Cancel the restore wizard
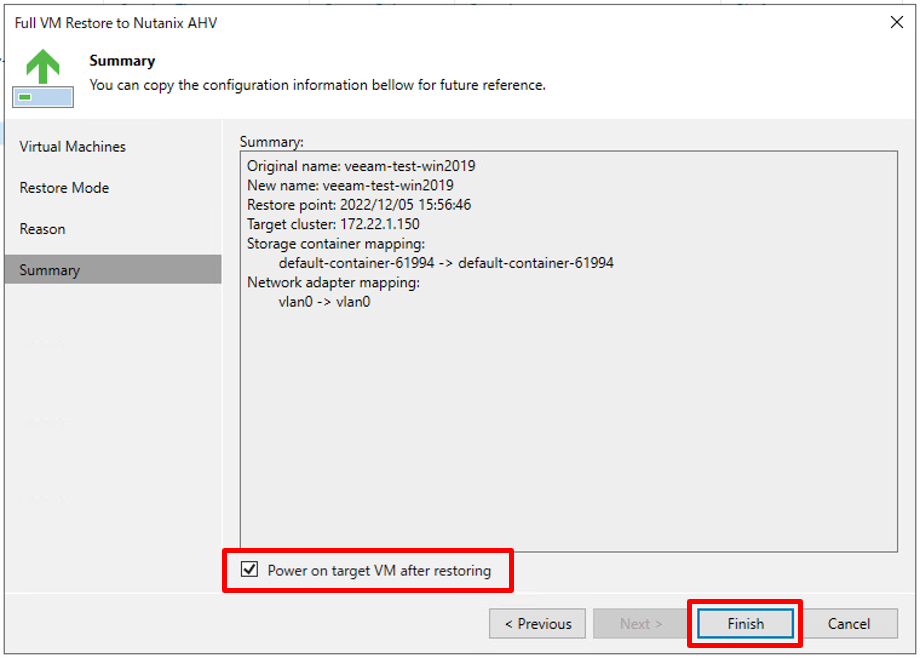The width and height of the screenshot is (922, 660). point(848,624)
